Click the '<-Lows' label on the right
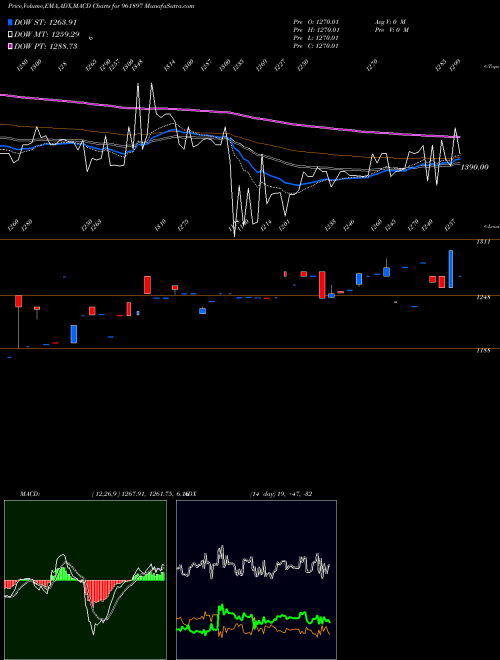 click(x=491, y=226)
